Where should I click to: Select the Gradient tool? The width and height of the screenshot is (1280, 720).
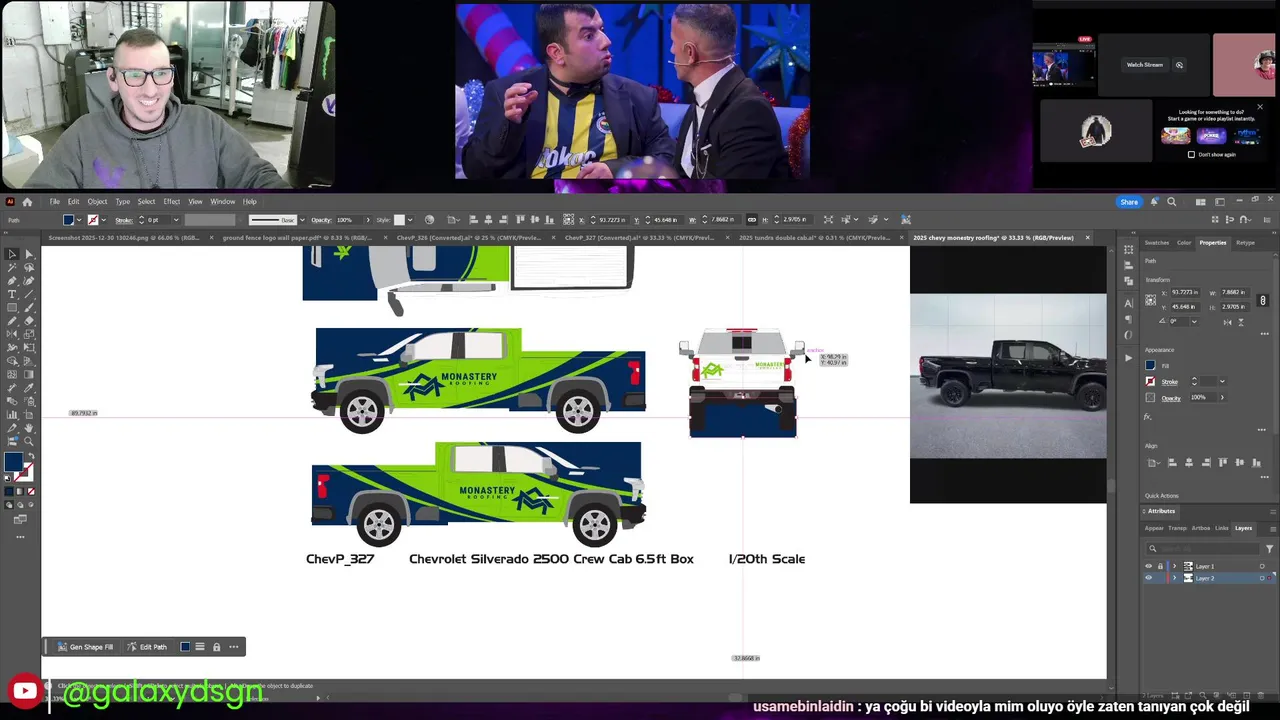(x=29, y=374)
